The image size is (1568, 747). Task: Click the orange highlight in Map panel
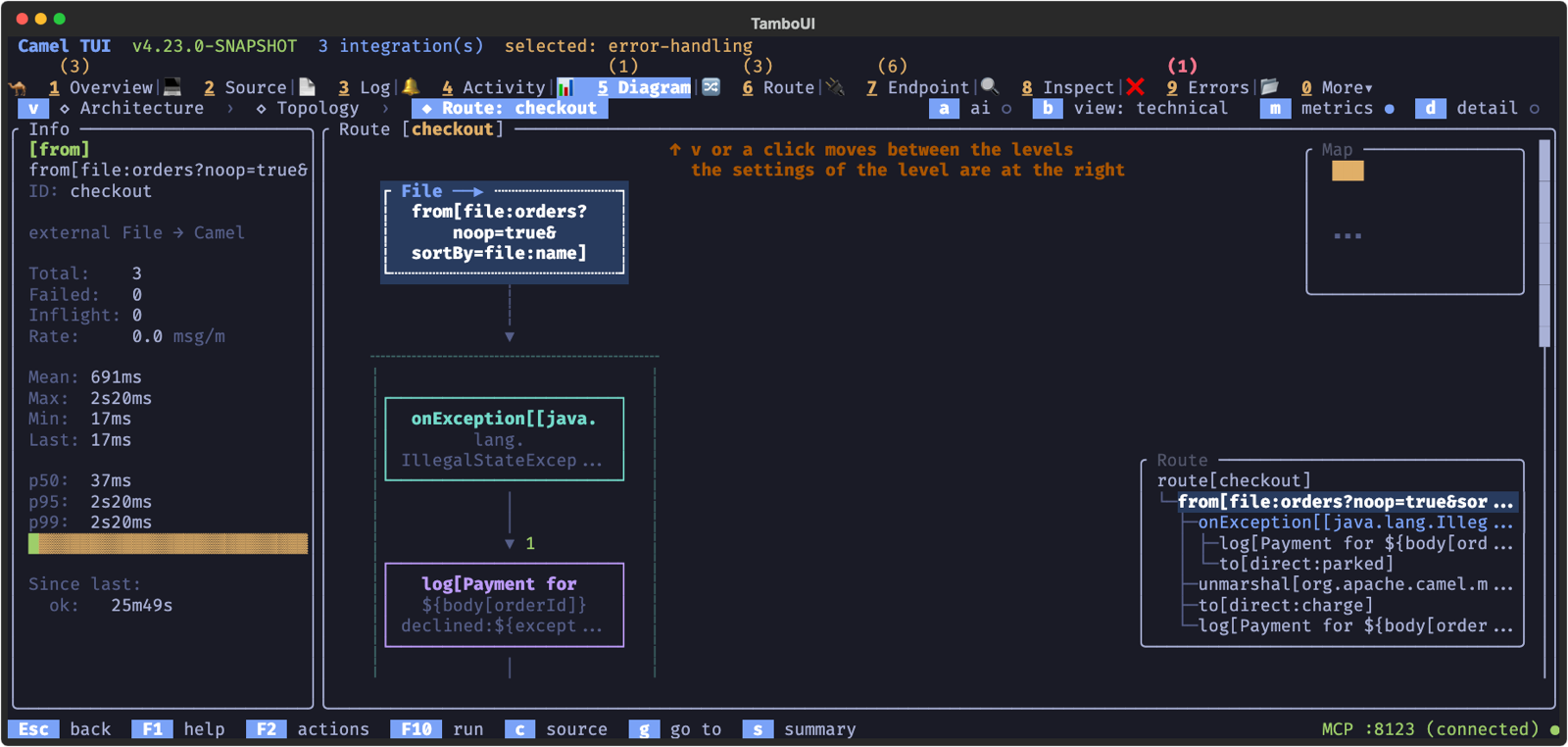[1347, 171]
